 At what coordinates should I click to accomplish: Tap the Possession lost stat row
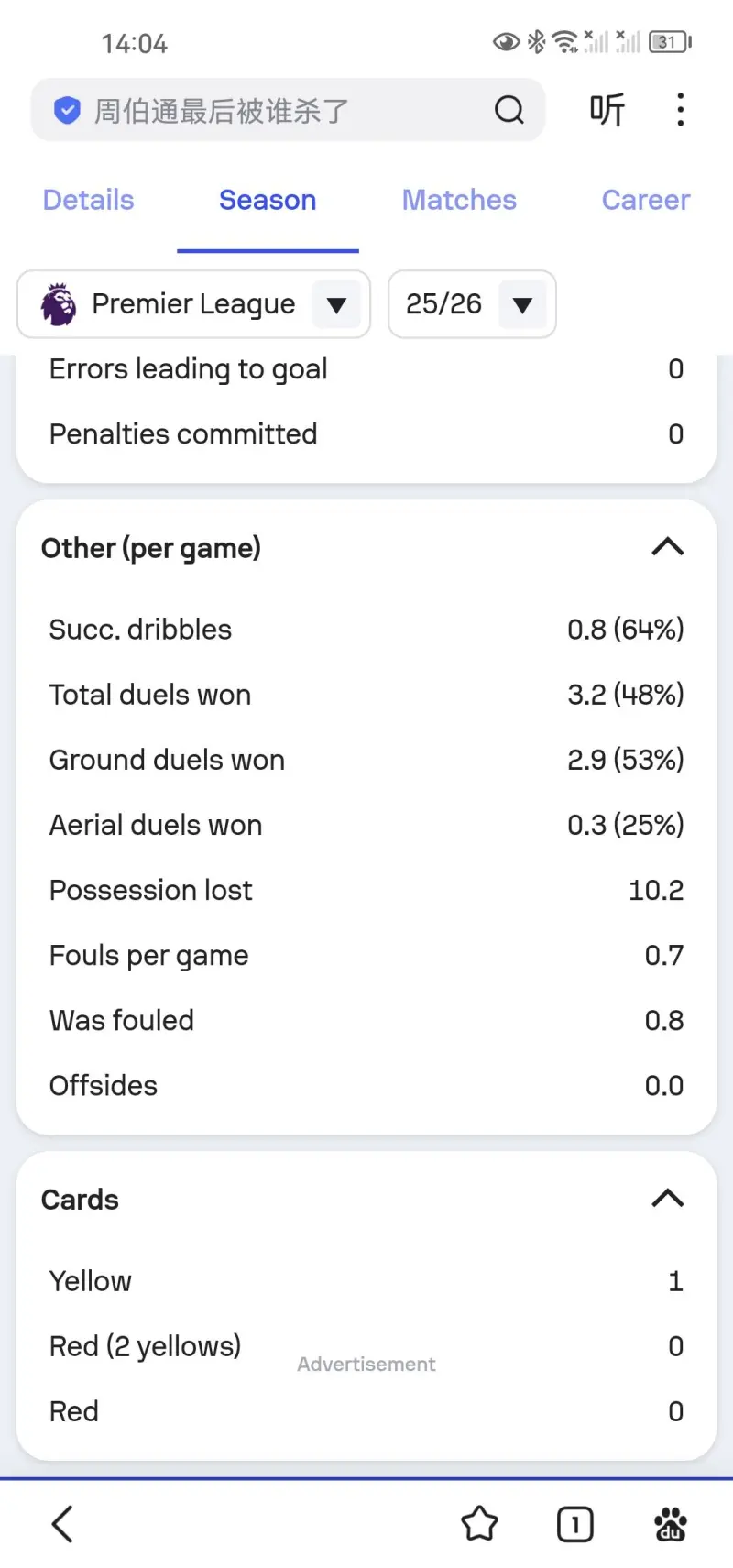click(366, 890)
